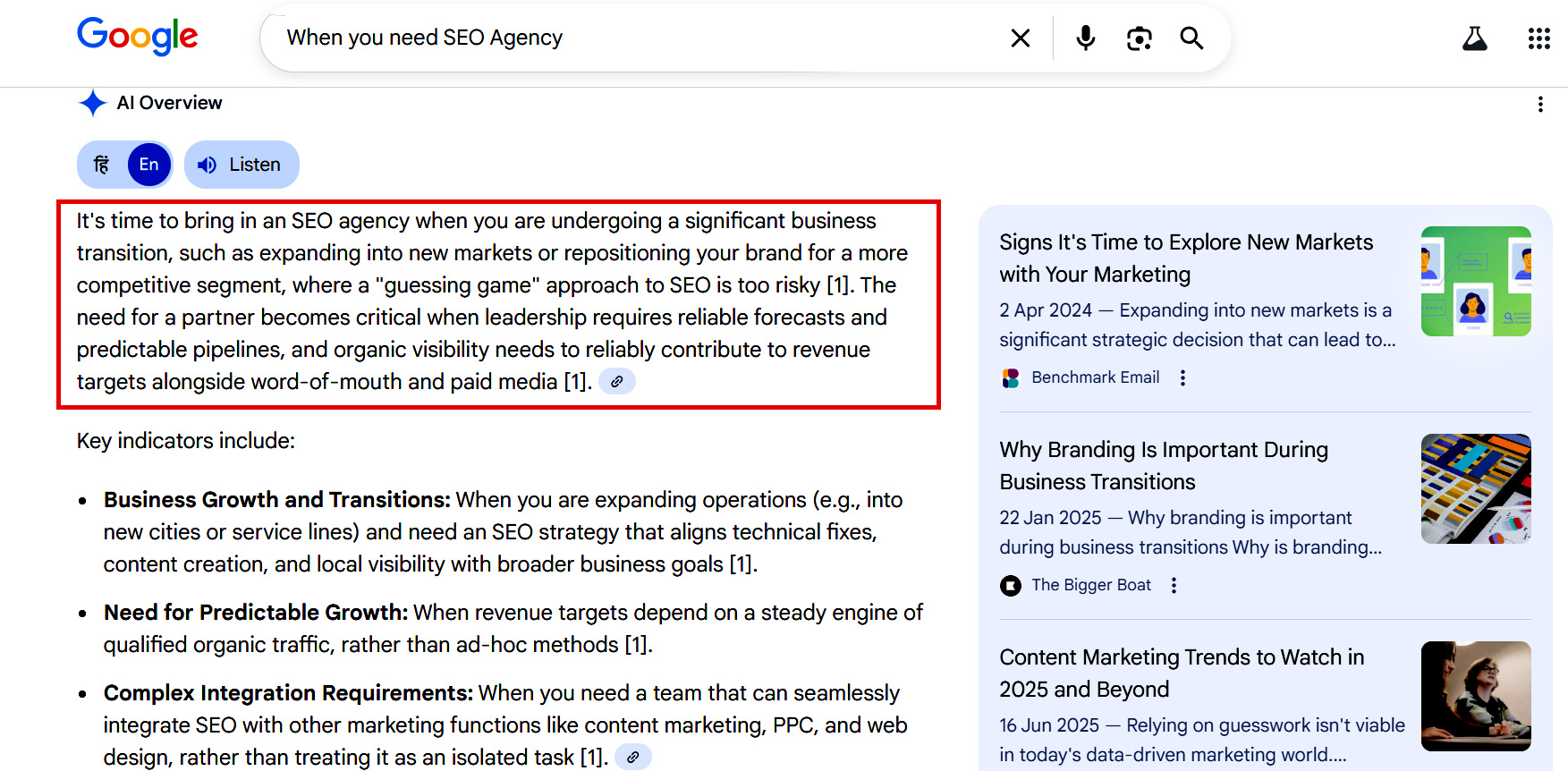Click the Benchmark Email favicon
The image size is (1568, 771).
1011,377
